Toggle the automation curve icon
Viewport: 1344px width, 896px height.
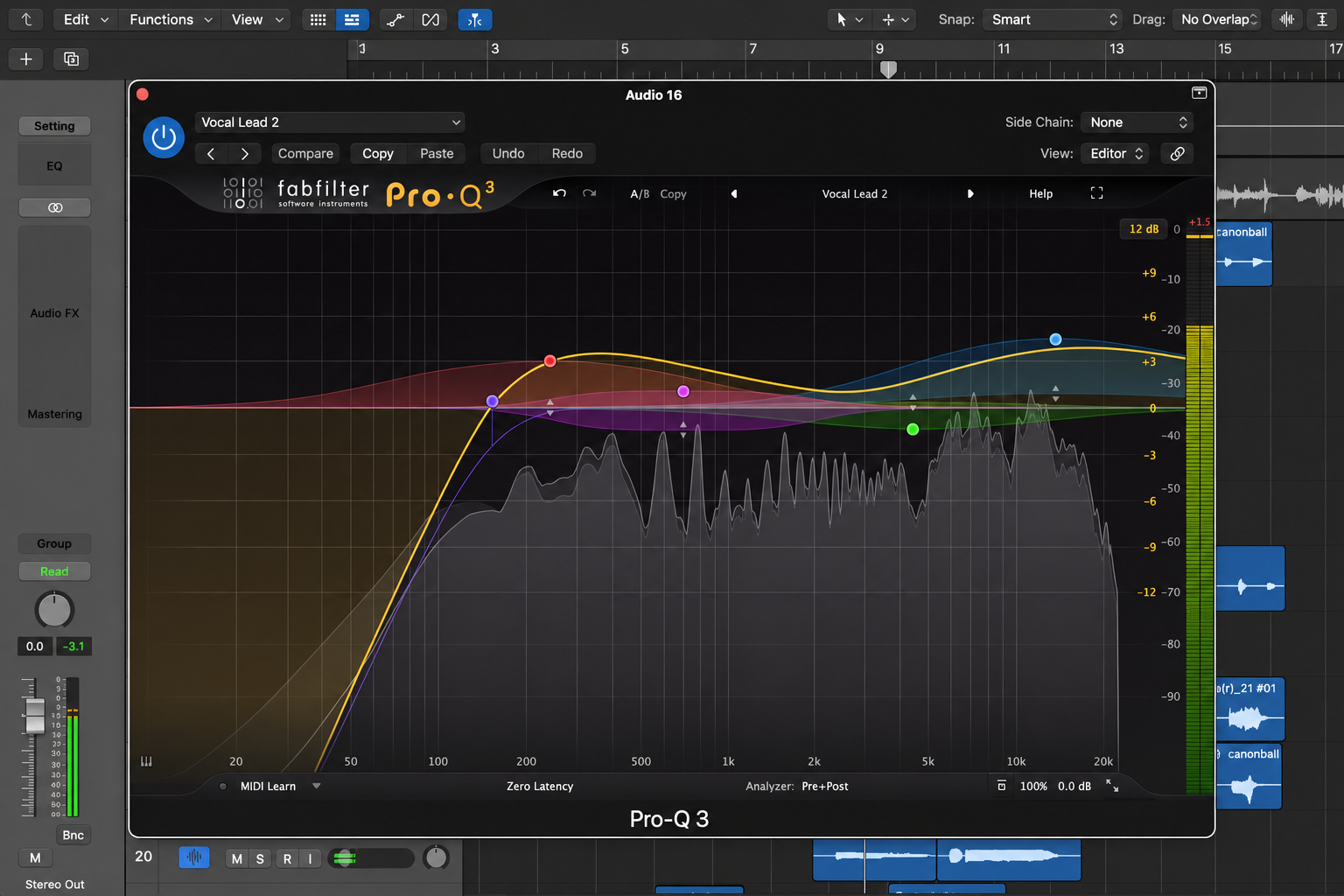[x=395, y=19]
